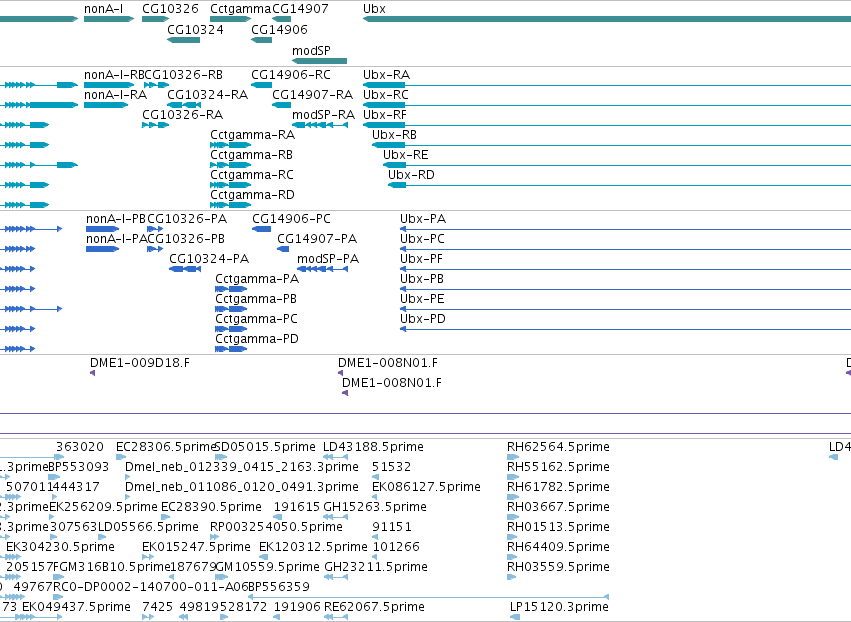This screenshot has width=851, height=622.
Task: Click the CG14907-PA protein label
Action: click(317, 239)
